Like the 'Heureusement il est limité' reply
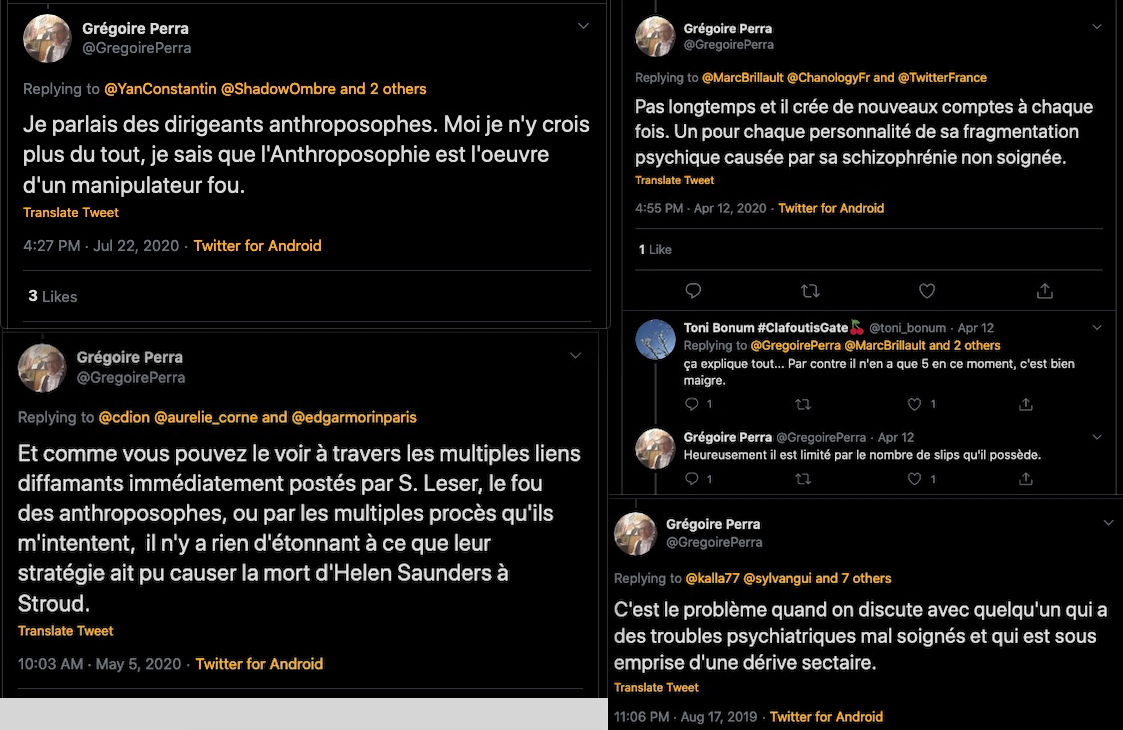The width and height of the screenshot is (1123, 730). 914,479
